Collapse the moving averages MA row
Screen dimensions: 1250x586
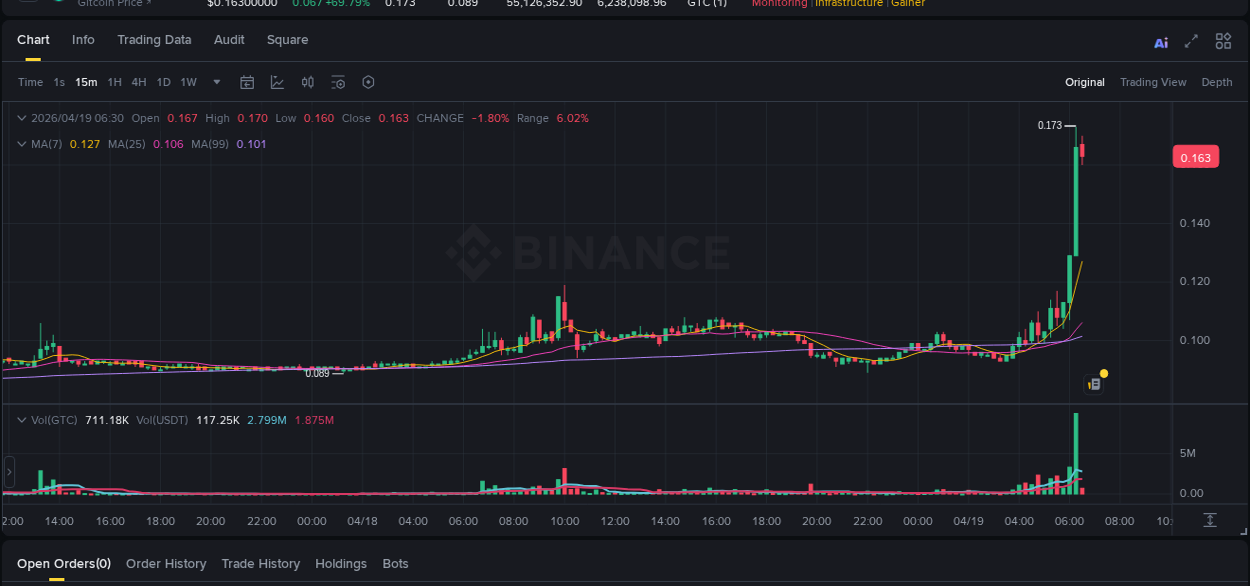click(x=21, y=144)
